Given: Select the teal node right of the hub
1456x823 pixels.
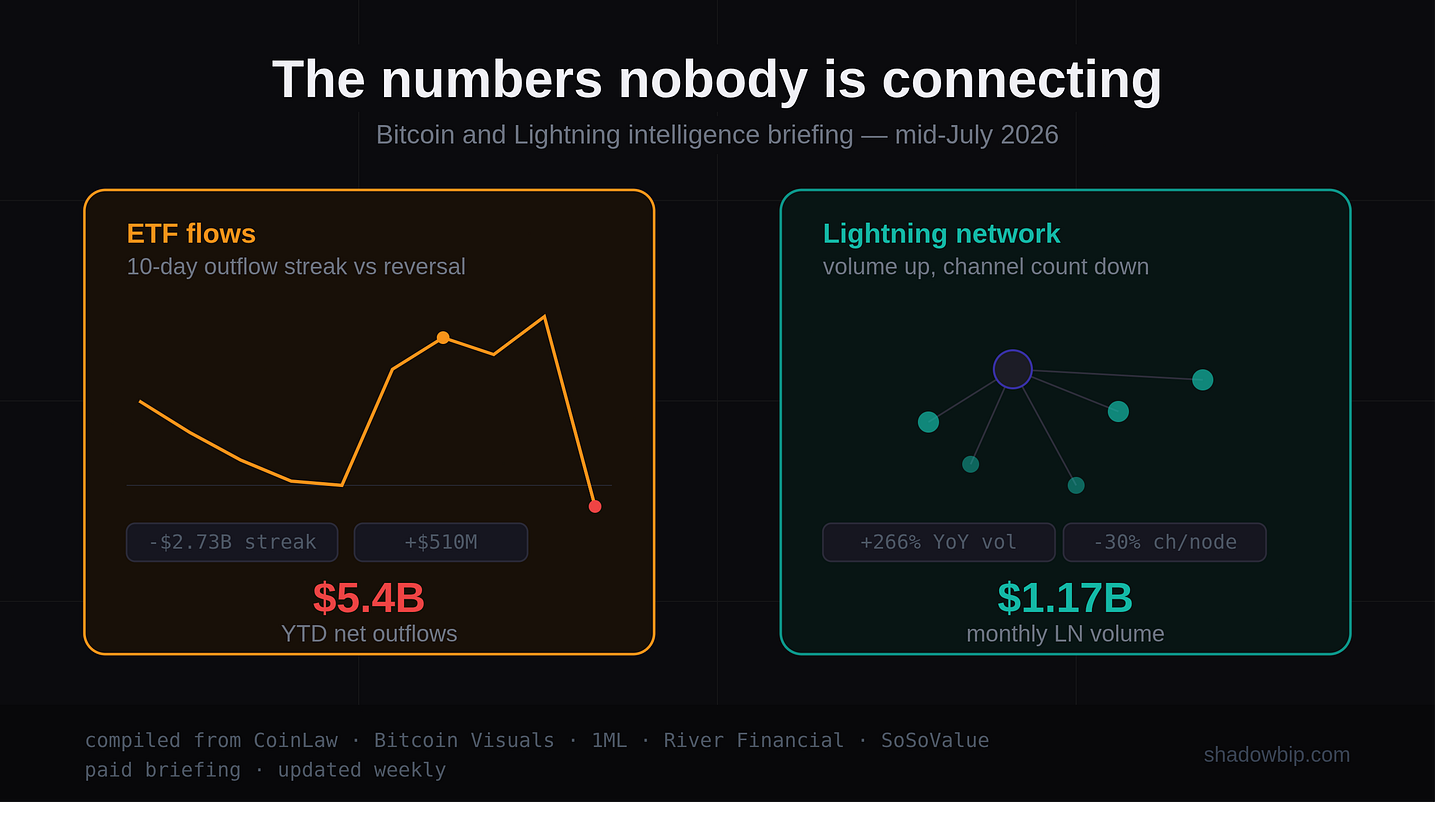Looking at the screenshot, I should click(1118, 412).
